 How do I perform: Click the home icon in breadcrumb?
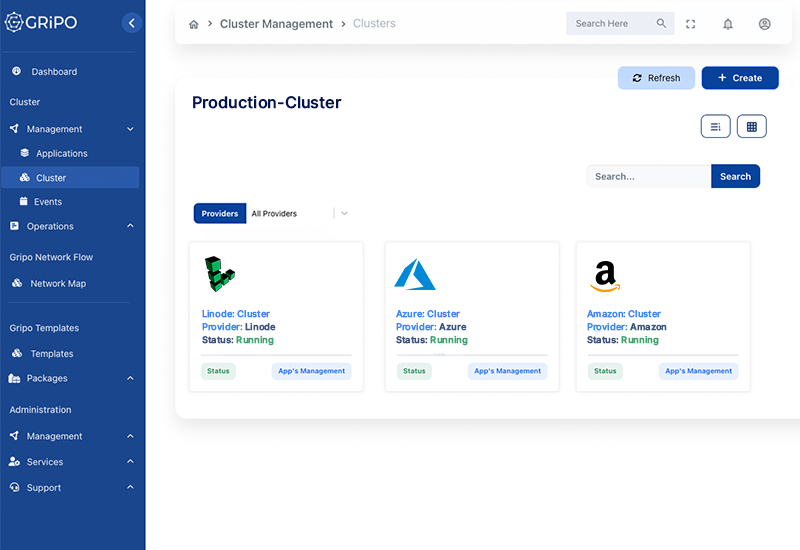pos(194,24)
